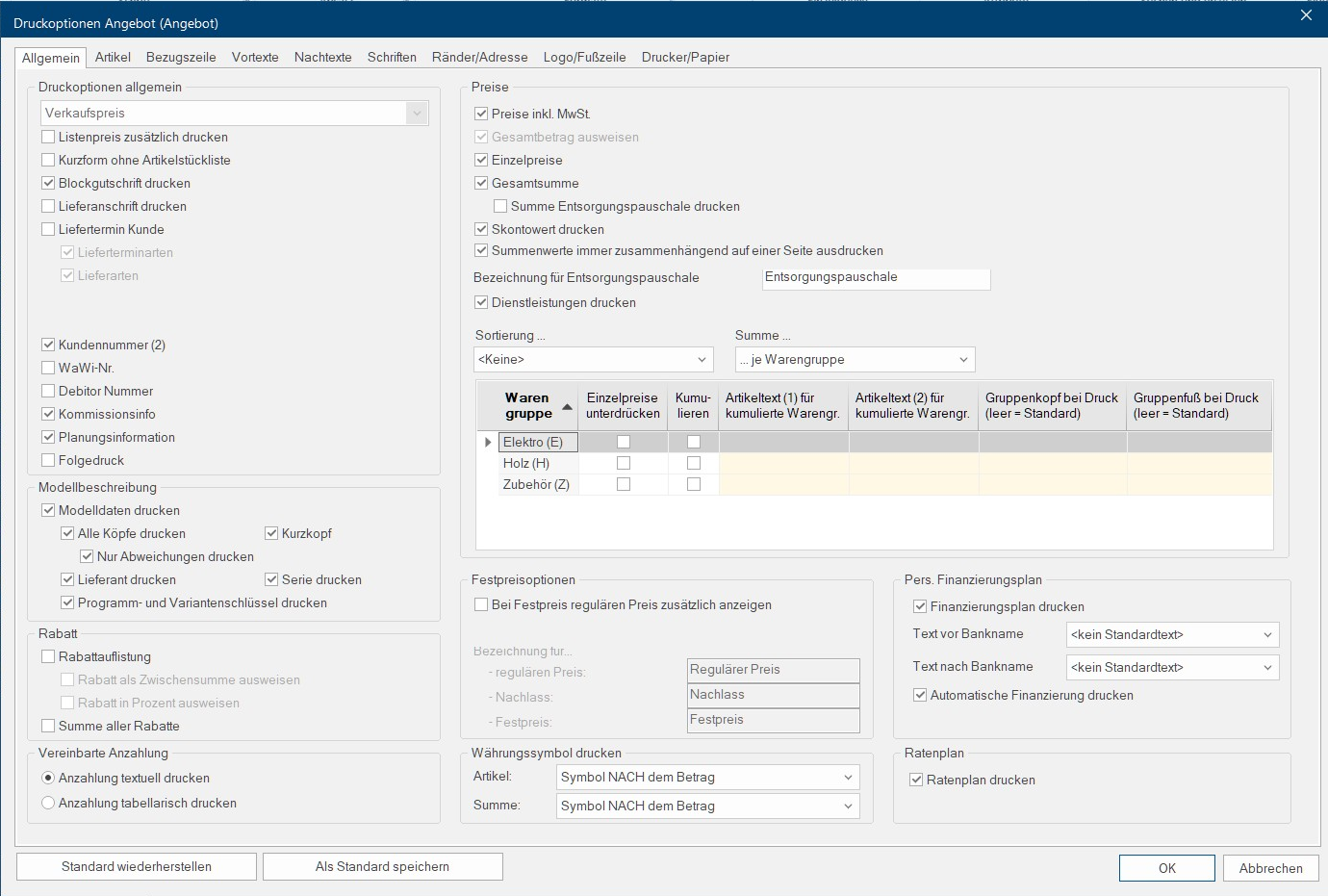Viewport: 1328px width, 896px height.
Task: Select the row indicator arrow beside Elektro (E)
Action: pos(488,443)
